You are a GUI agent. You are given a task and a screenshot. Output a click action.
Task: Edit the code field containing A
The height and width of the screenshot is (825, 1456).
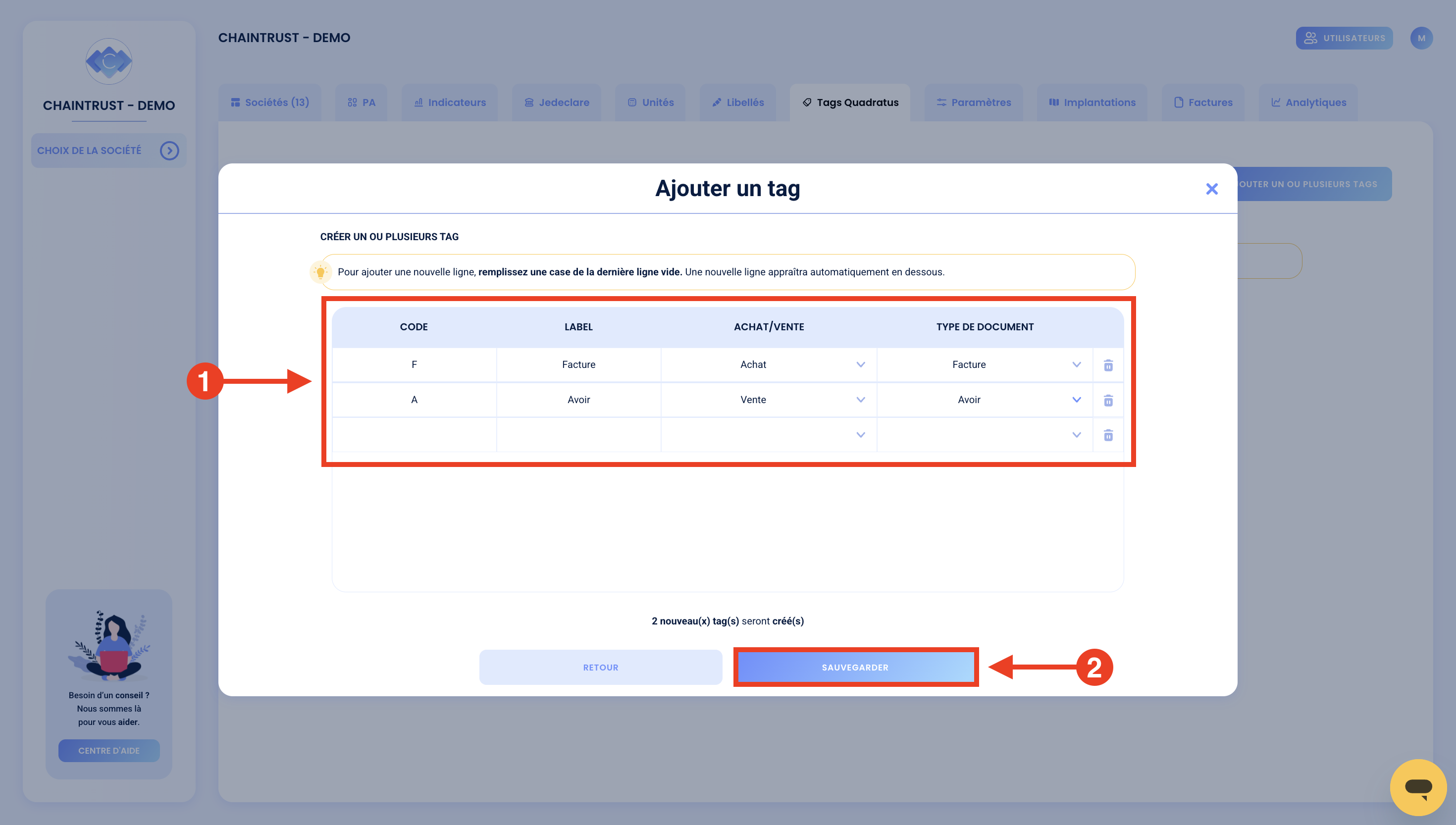click(414, 400)
